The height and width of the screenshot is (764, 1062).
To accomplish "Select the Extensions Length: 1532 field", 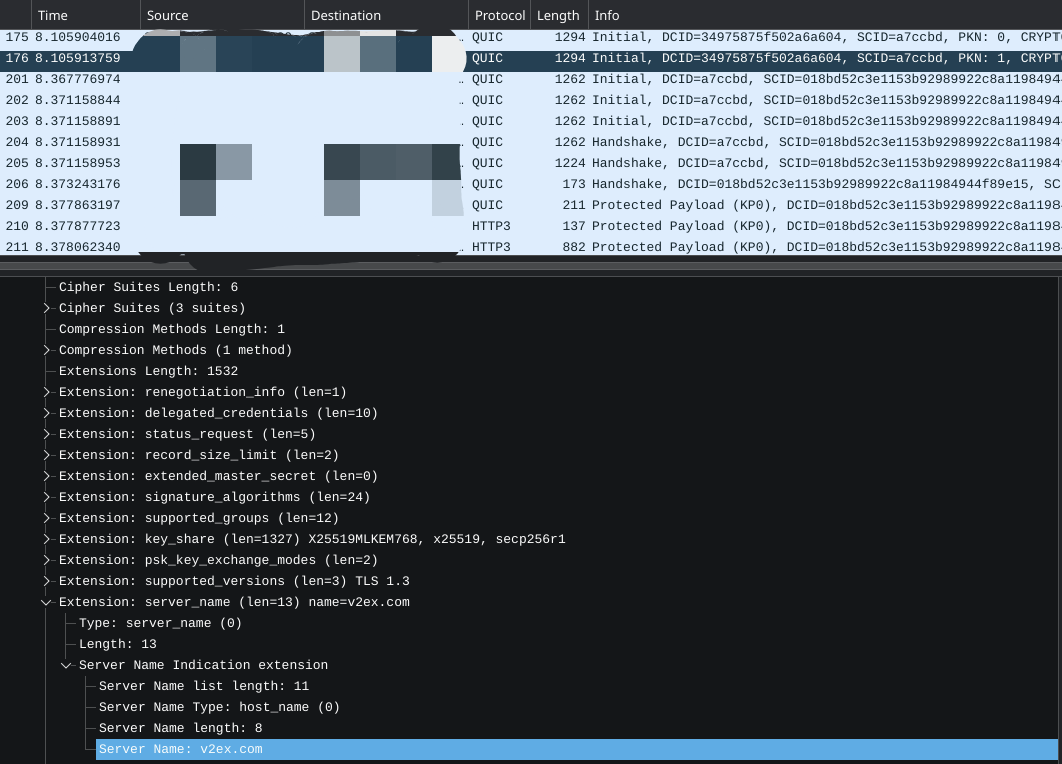I will click(x=148, y=371).
